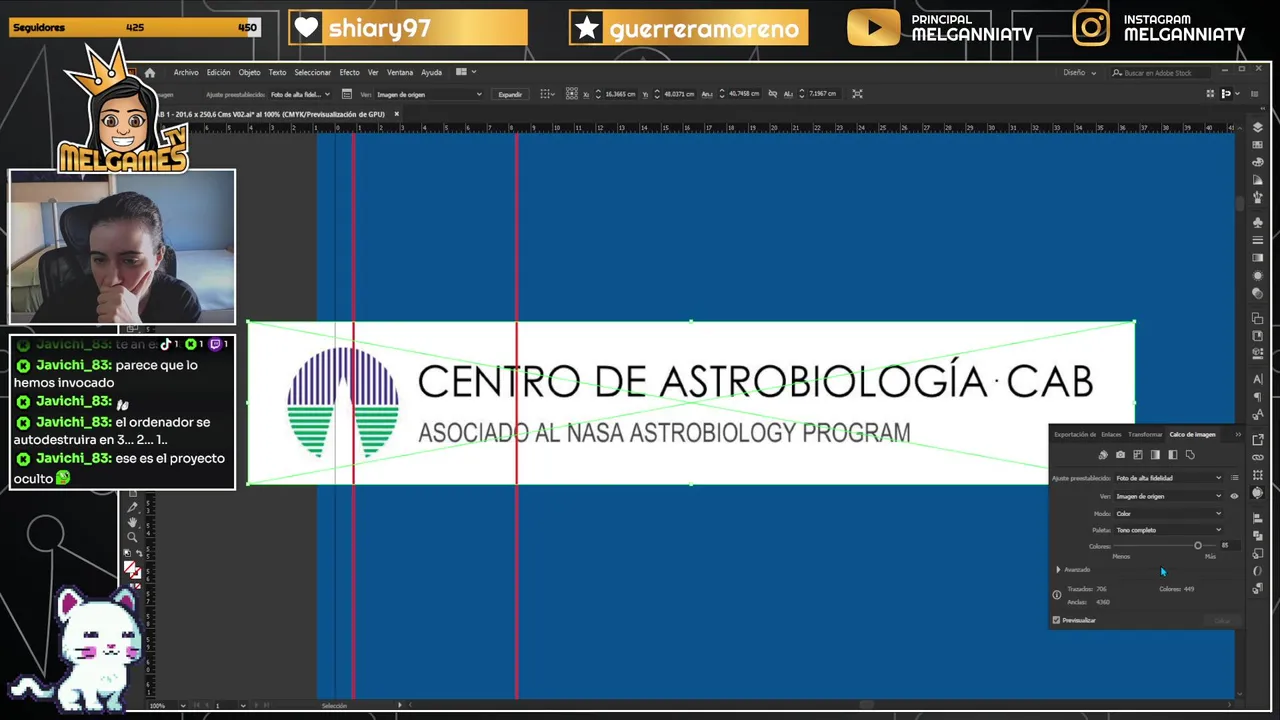Click the Image Trace panel icon in control bar

coord(346,94)
